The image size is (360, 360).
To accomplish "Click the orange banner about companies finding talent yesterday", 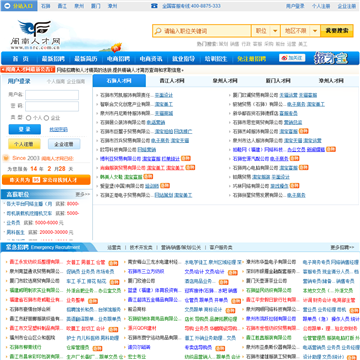I will coord(46,180).
